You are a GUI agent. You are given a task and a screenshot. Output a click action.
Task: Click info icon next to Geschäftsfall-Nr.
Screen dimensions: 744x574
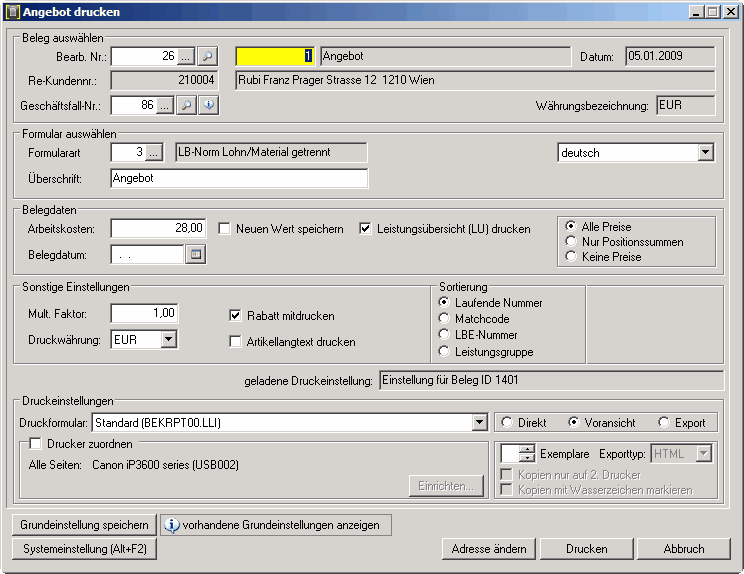pyautogui.click(x=209, y=105)
